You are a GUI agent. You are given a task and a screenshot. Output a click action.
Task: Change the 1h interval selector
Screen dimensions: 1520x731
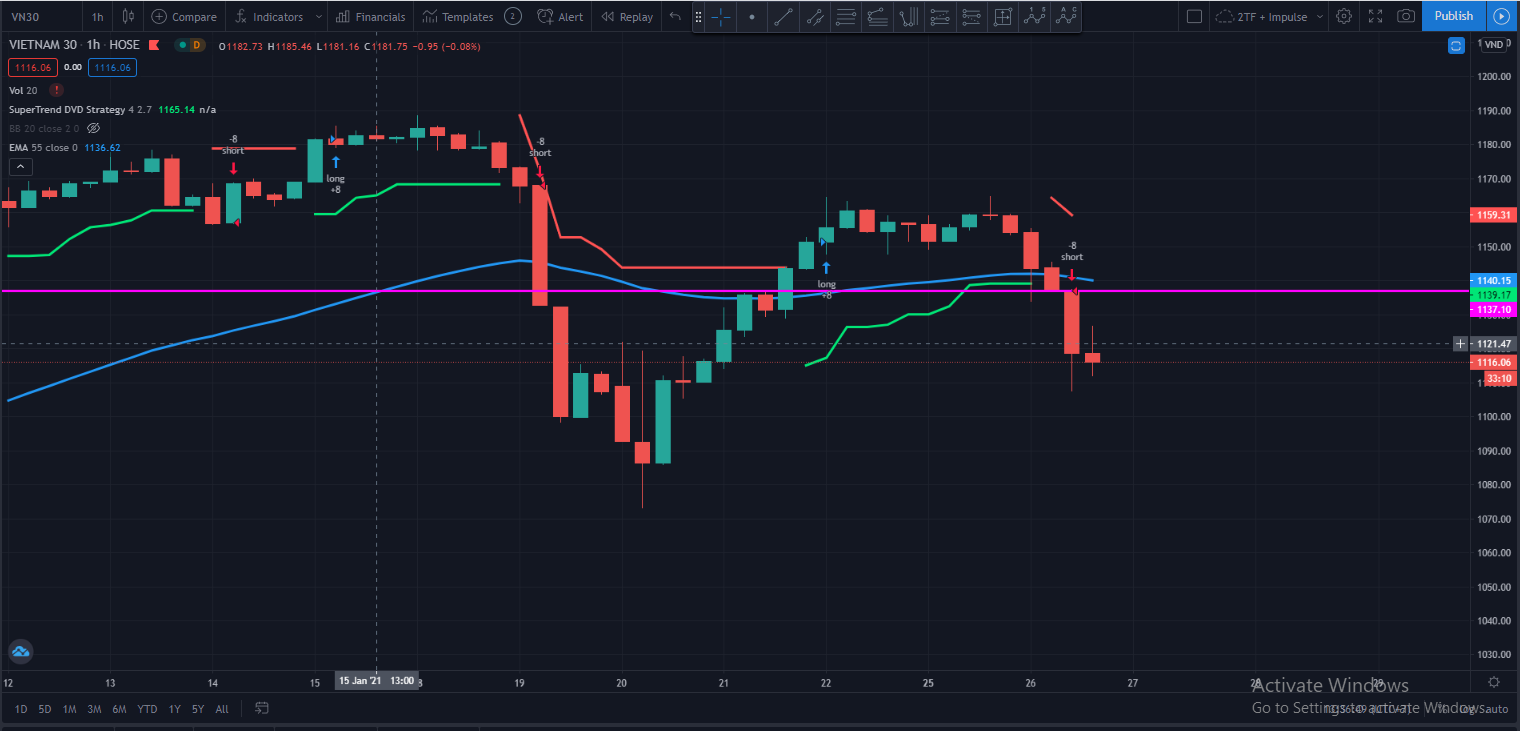click(97, 16)
